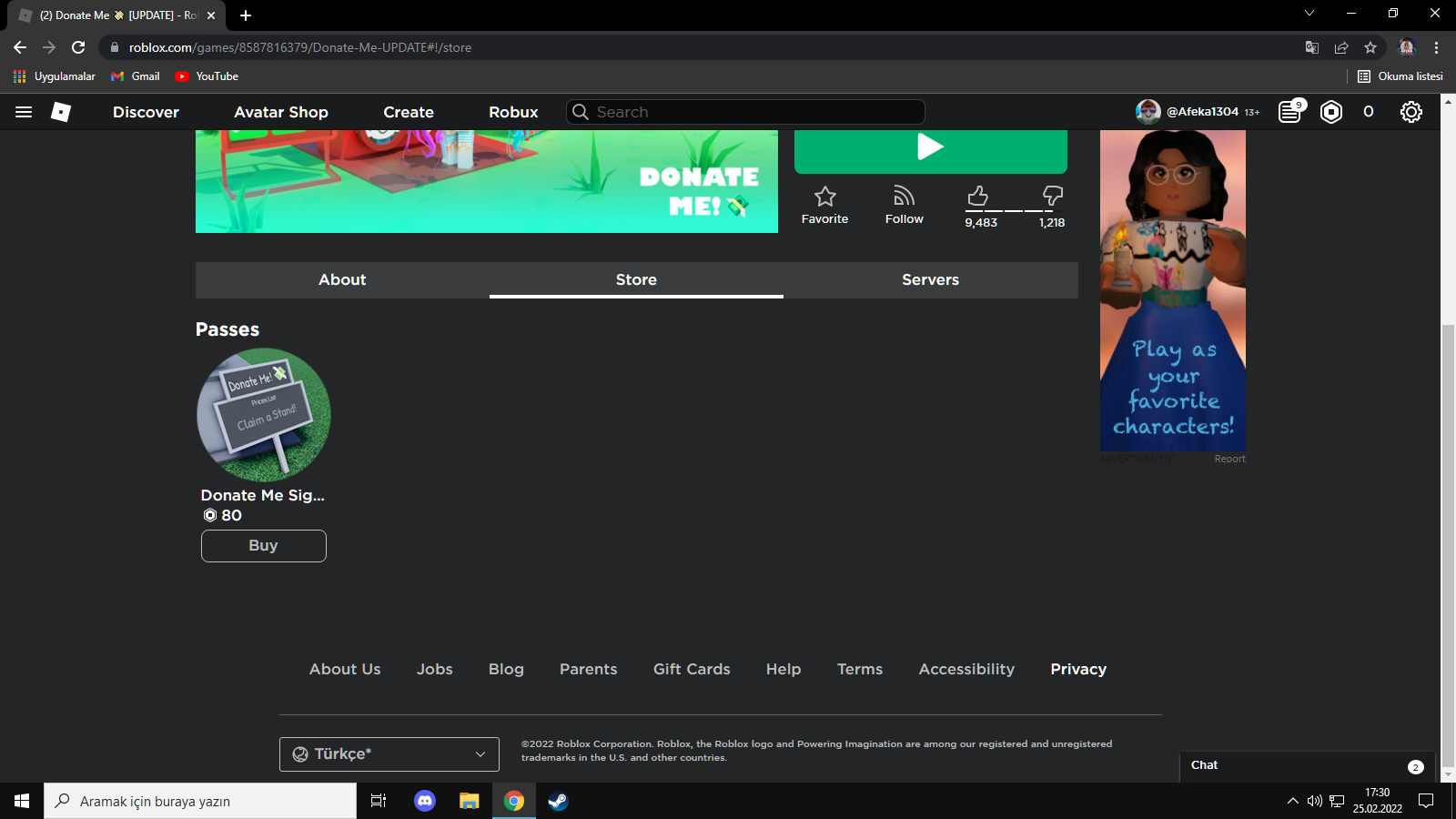Open Discover in the Roblox navbar

(x=146, y=112)
